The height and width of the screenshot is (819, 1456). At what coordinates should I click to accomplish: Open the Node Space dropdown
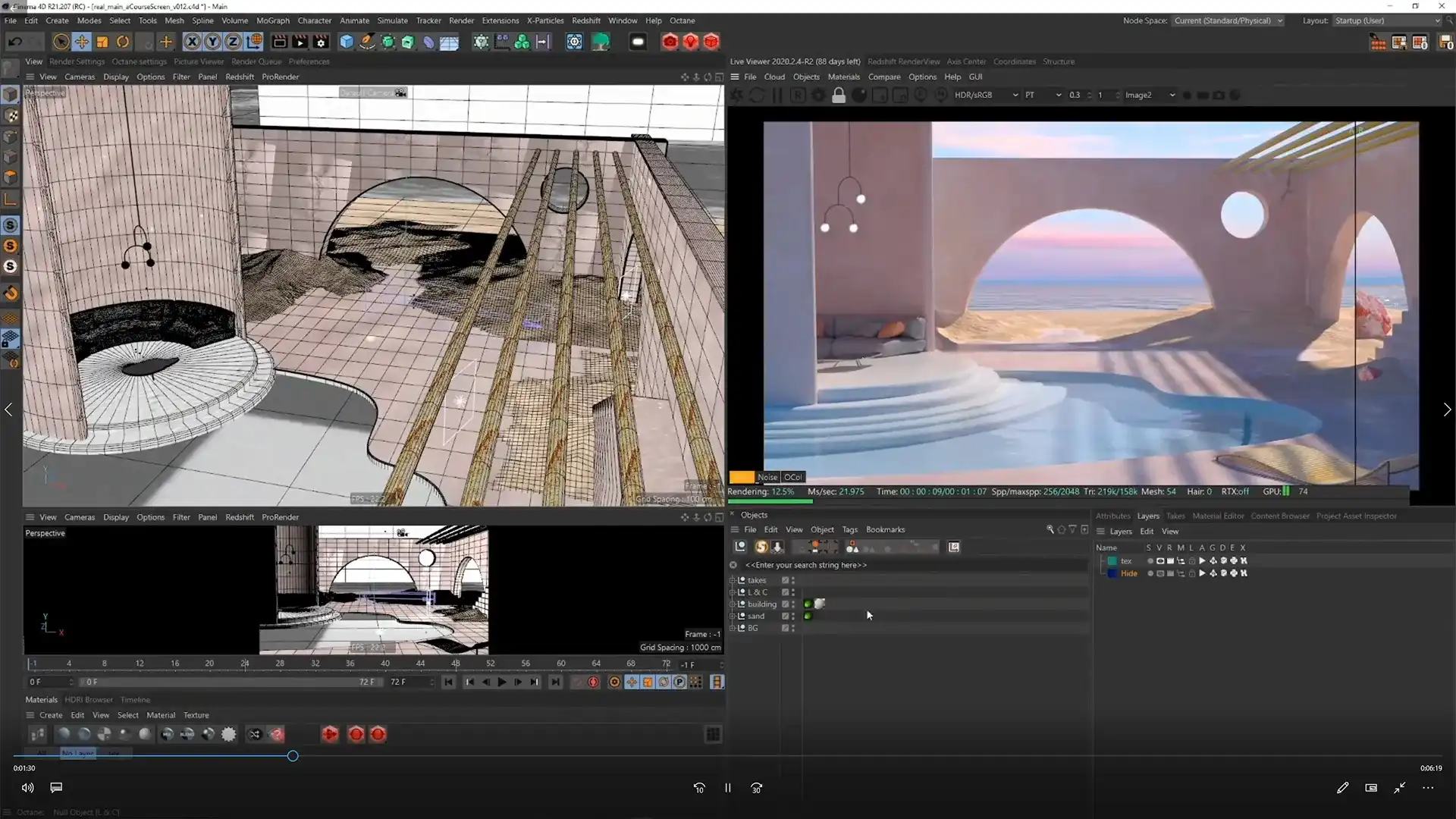pyautogui.click(x=1227, y=20)
